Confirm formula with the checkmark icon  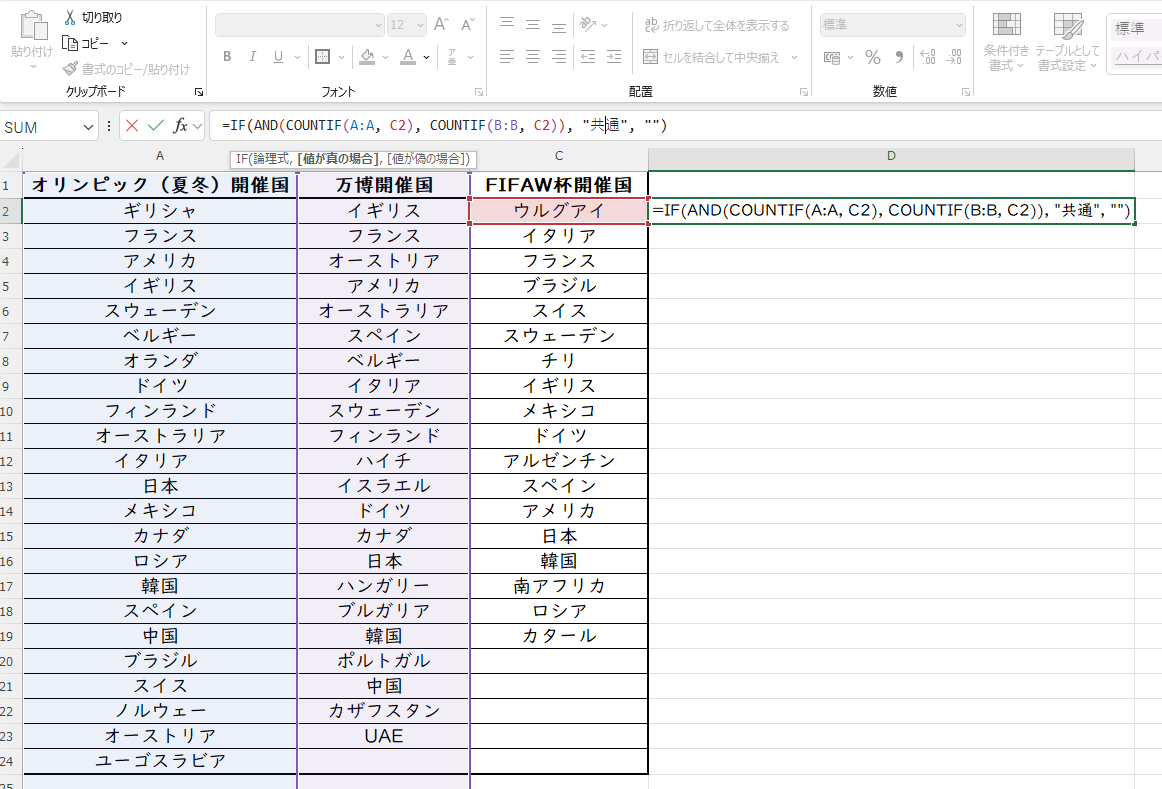pyautogui.click(x=156, y=126)
